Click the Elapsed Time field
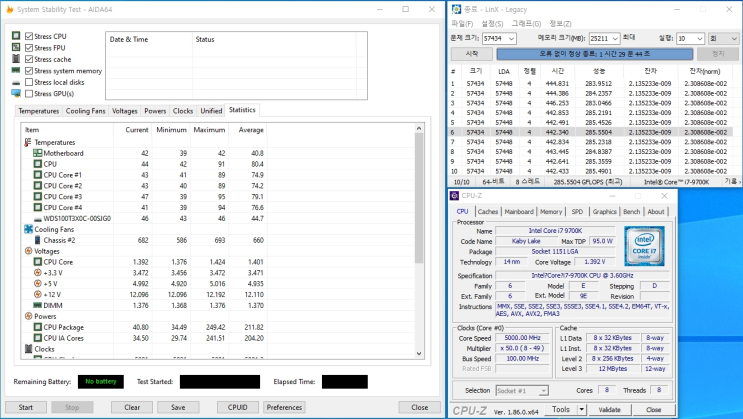Image resolution: width=743 pixels, height=419 pixels. (344, 382)
